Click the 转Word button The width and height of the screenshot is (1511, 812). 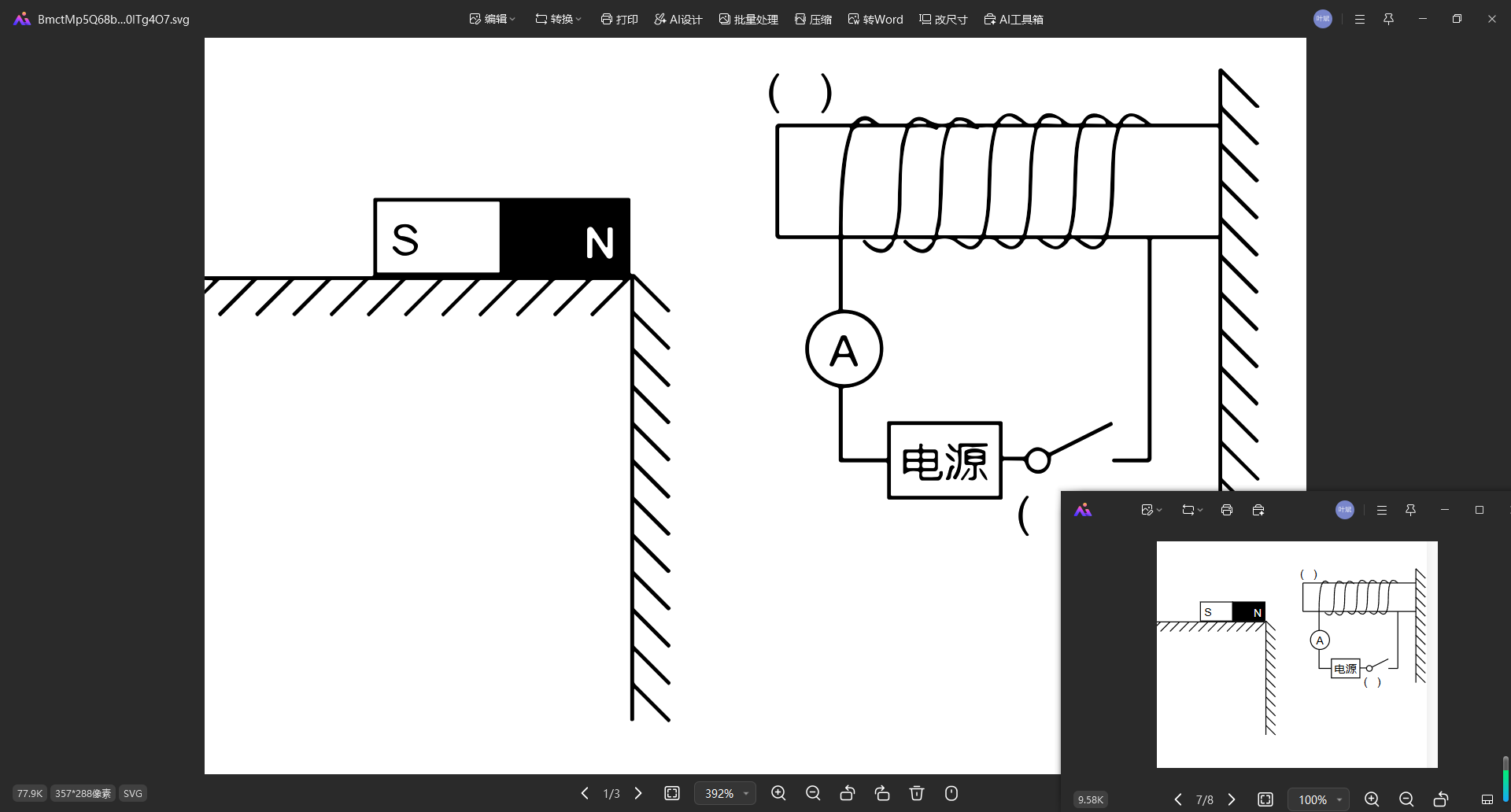tap(875, 19)
